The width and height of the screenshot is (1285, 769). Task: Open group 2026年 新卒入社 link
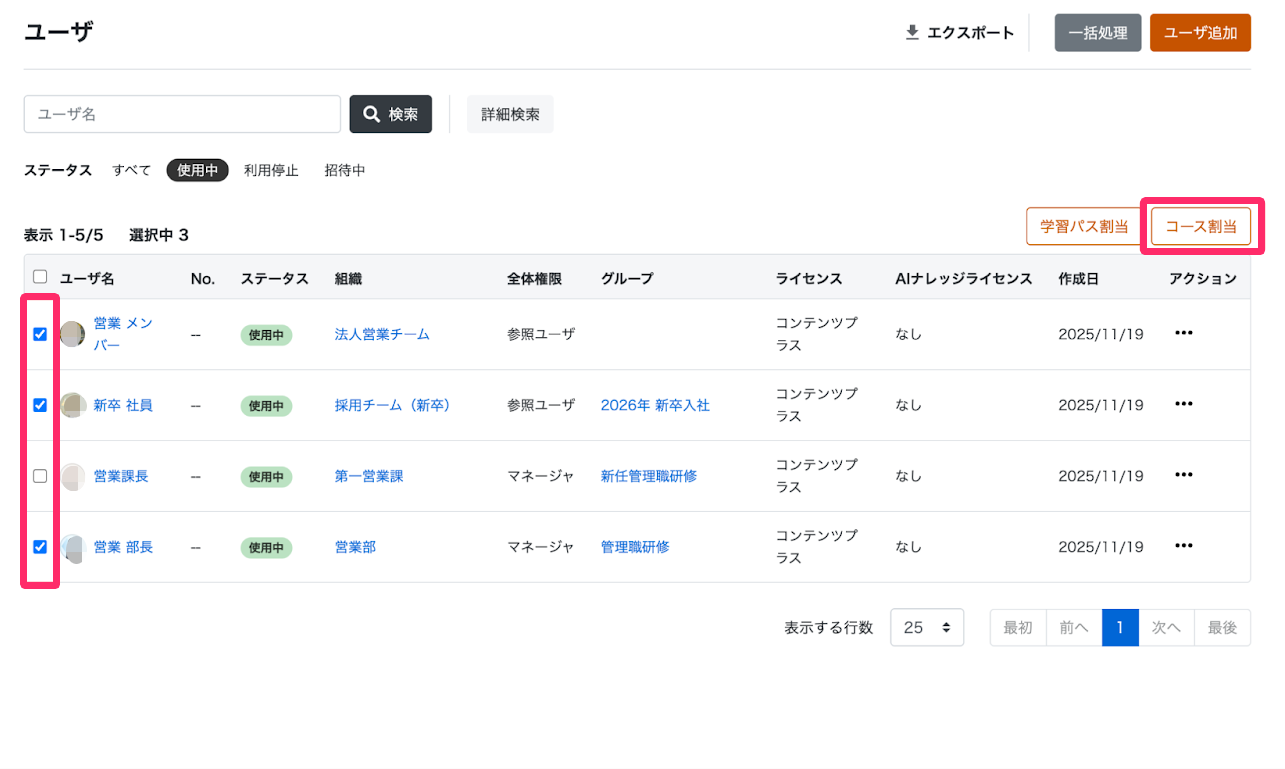pos(655,405)
